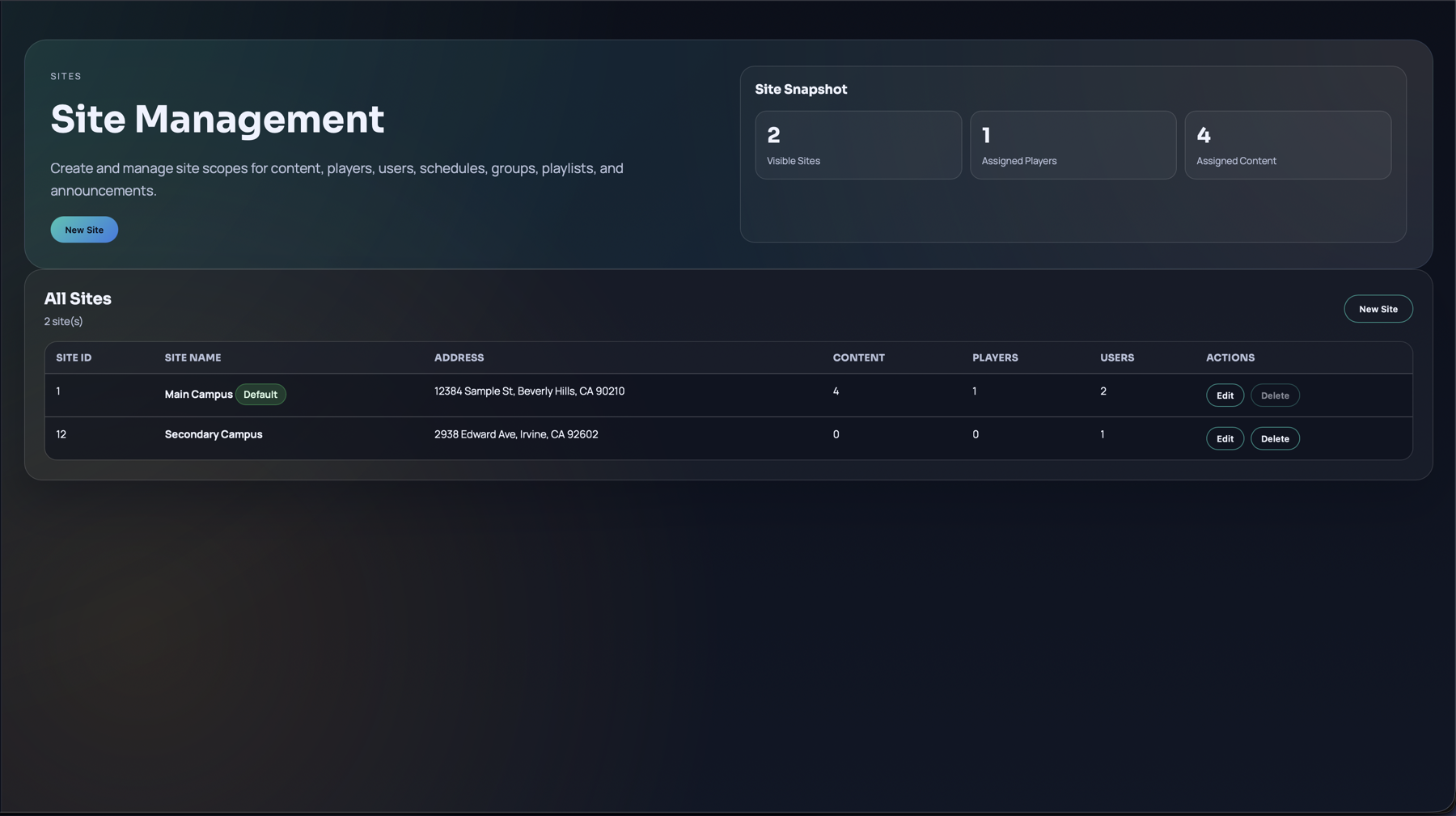Click the New Site button above the table
This screenshot has width=1456, height=816.
pyautogui.click(x=1378, y=308)
